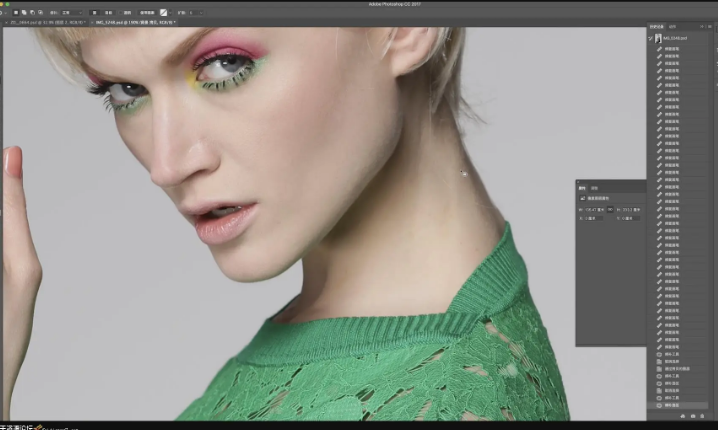Toggle the link width and height icon
The image size is (718, 430).
(610, 209)
